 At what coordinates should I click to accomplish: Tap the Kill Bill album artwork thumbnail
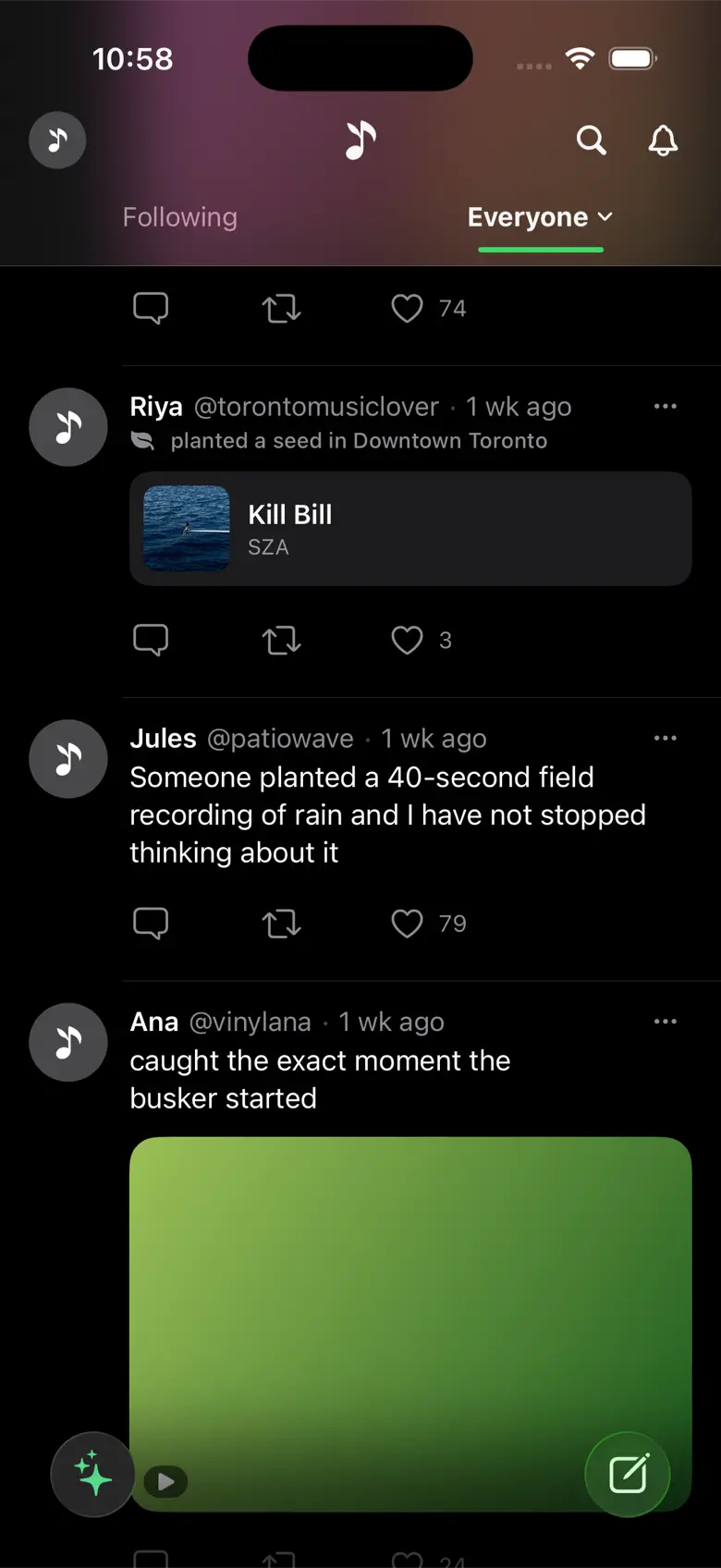187,529
